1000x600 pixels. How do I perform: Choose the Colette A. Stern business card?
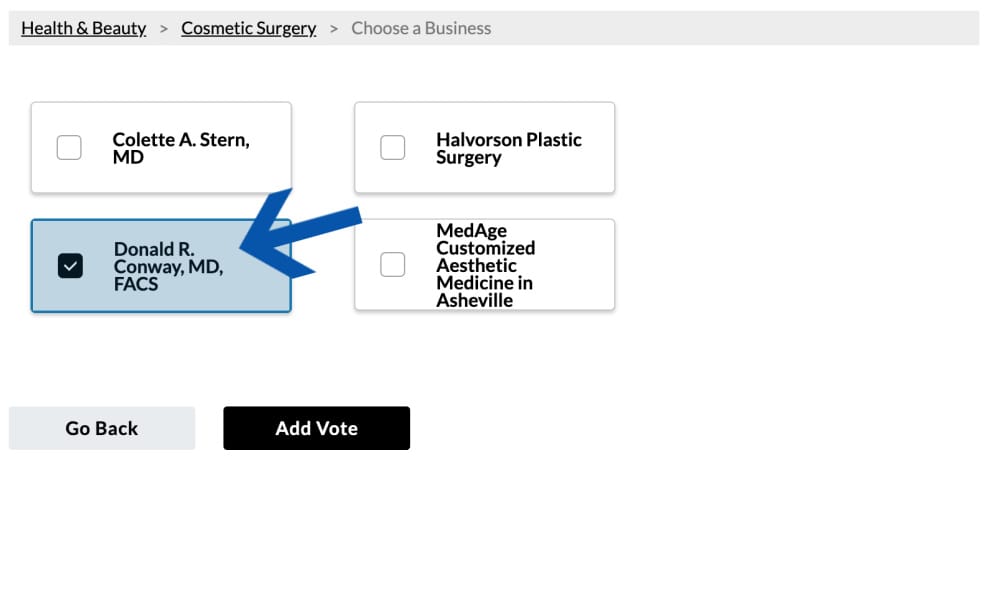coord(161,147)
